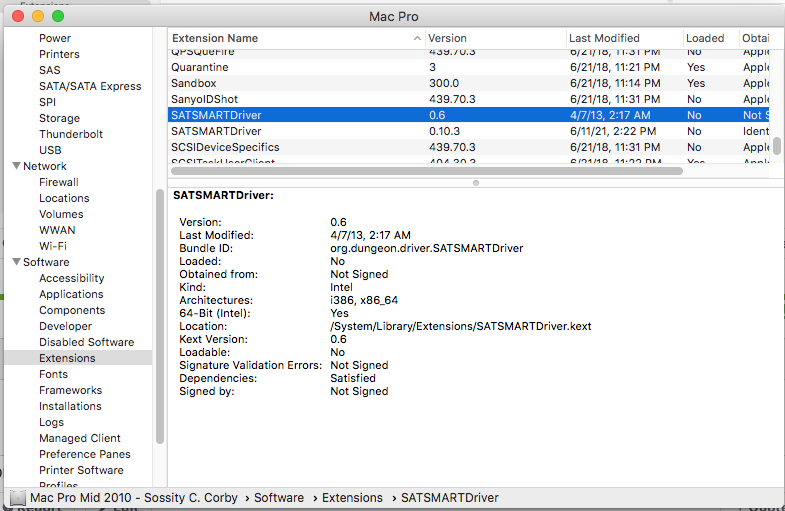785x511 pixels.
Task: Select Storage in the sidebar
Action: [60, 118]
